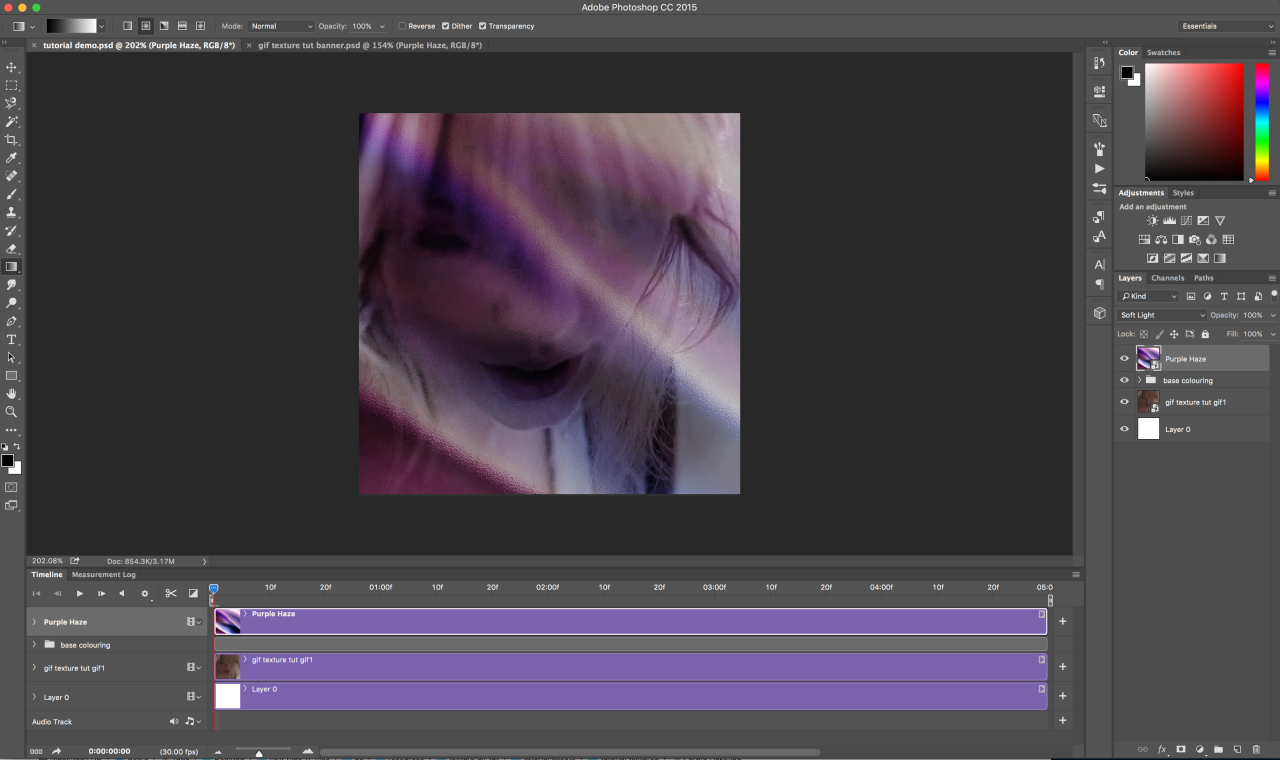Click the render video arrow button
This screenshot has width=1280, height=760.
pyautogui.click(x=57, y=751)
